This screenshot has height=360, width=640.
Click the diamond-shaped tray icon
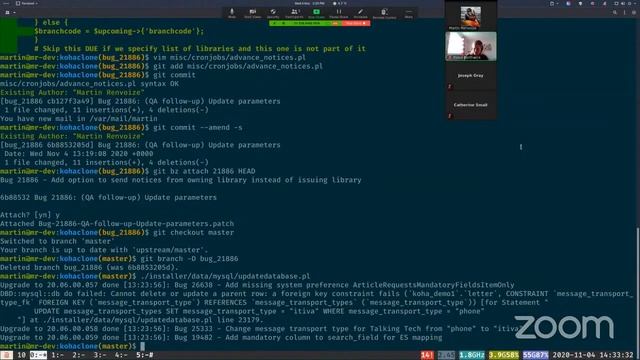(x=581, y=3)
